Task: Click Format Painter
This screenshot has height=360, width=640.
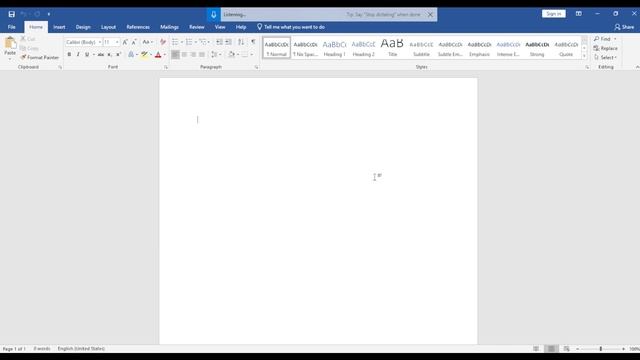Action: (x=40, y=58)
